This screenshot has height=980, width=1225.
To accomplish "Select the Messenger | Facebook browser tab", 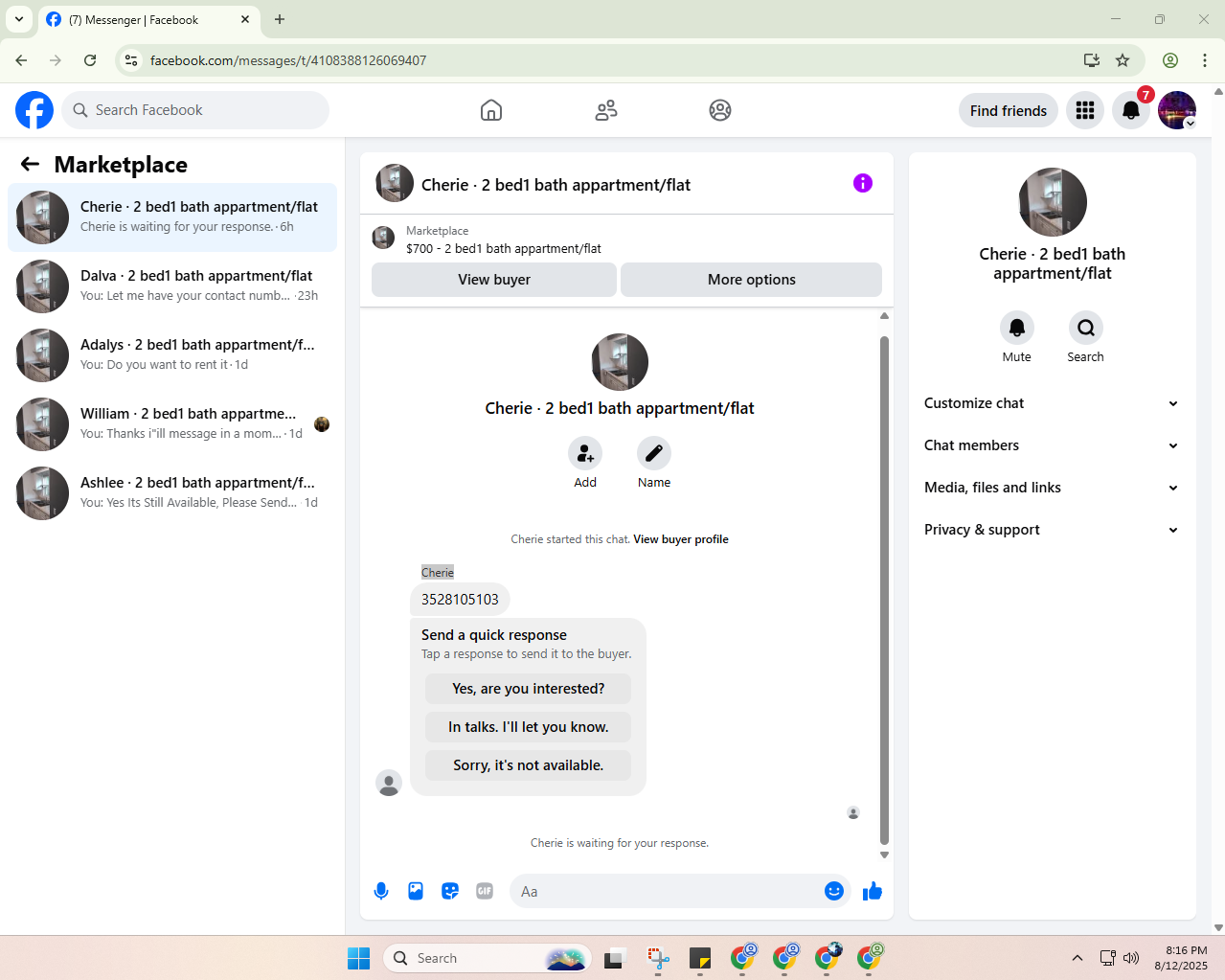I will pos(148,19).
